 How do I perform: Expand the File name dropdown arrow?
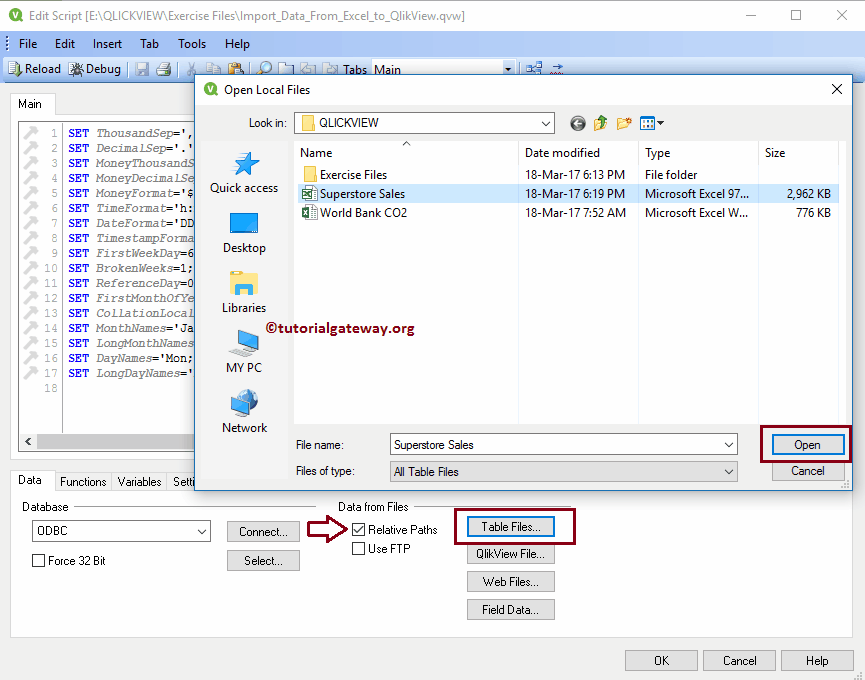click(729, 445)
